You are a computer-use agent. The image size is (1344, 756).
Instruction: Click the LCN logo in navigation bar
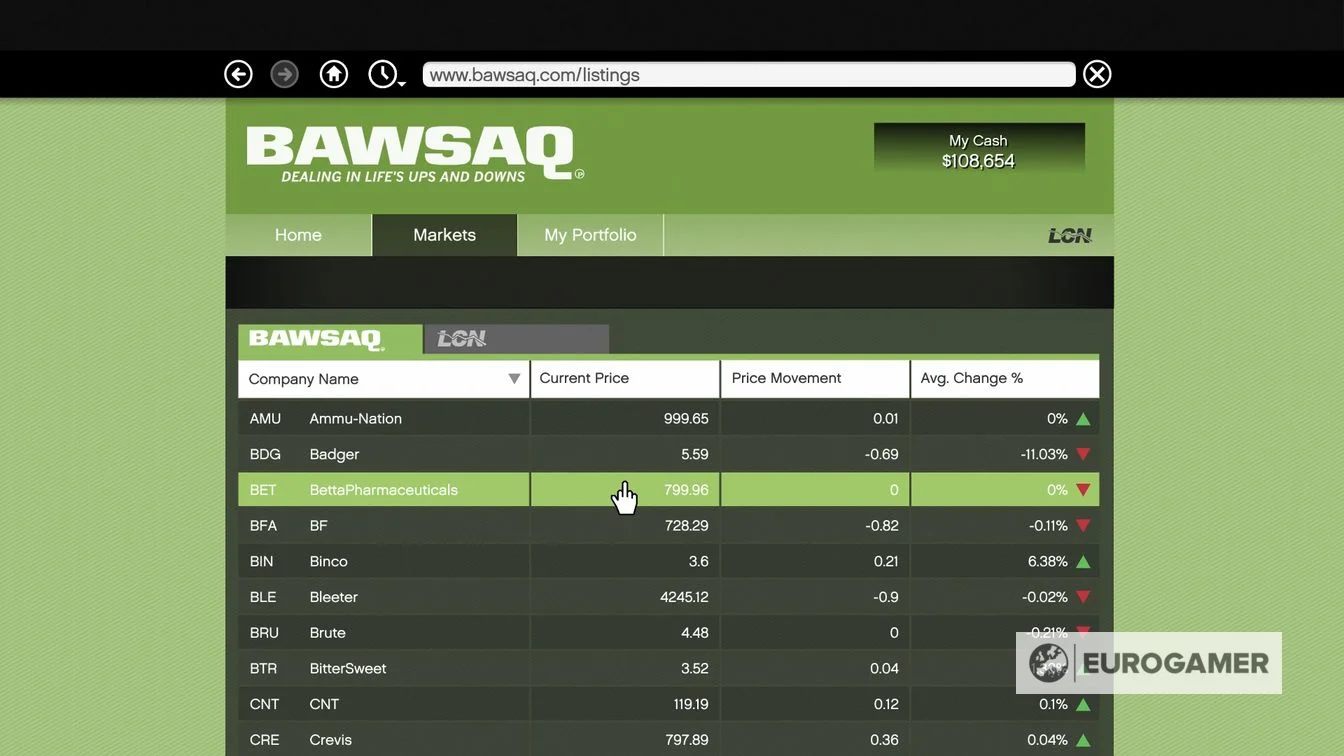tap(1069, 235)
